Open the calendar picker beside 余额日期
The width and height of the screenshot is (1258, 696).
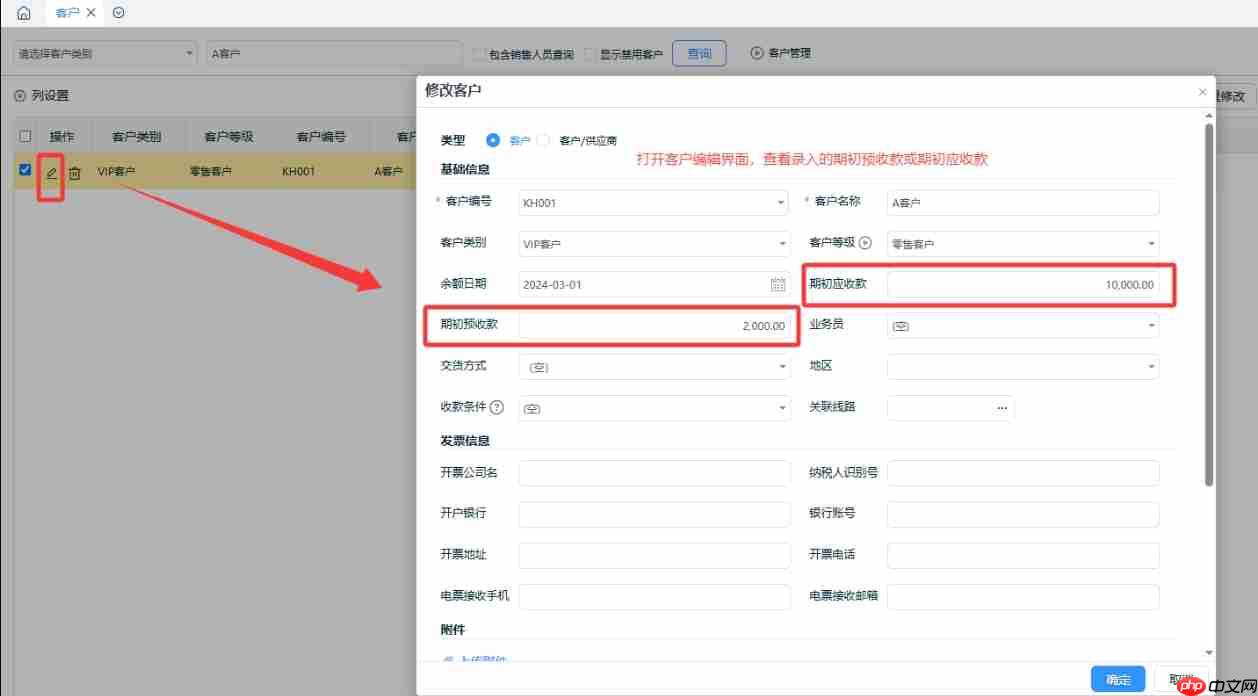[778, 284]
